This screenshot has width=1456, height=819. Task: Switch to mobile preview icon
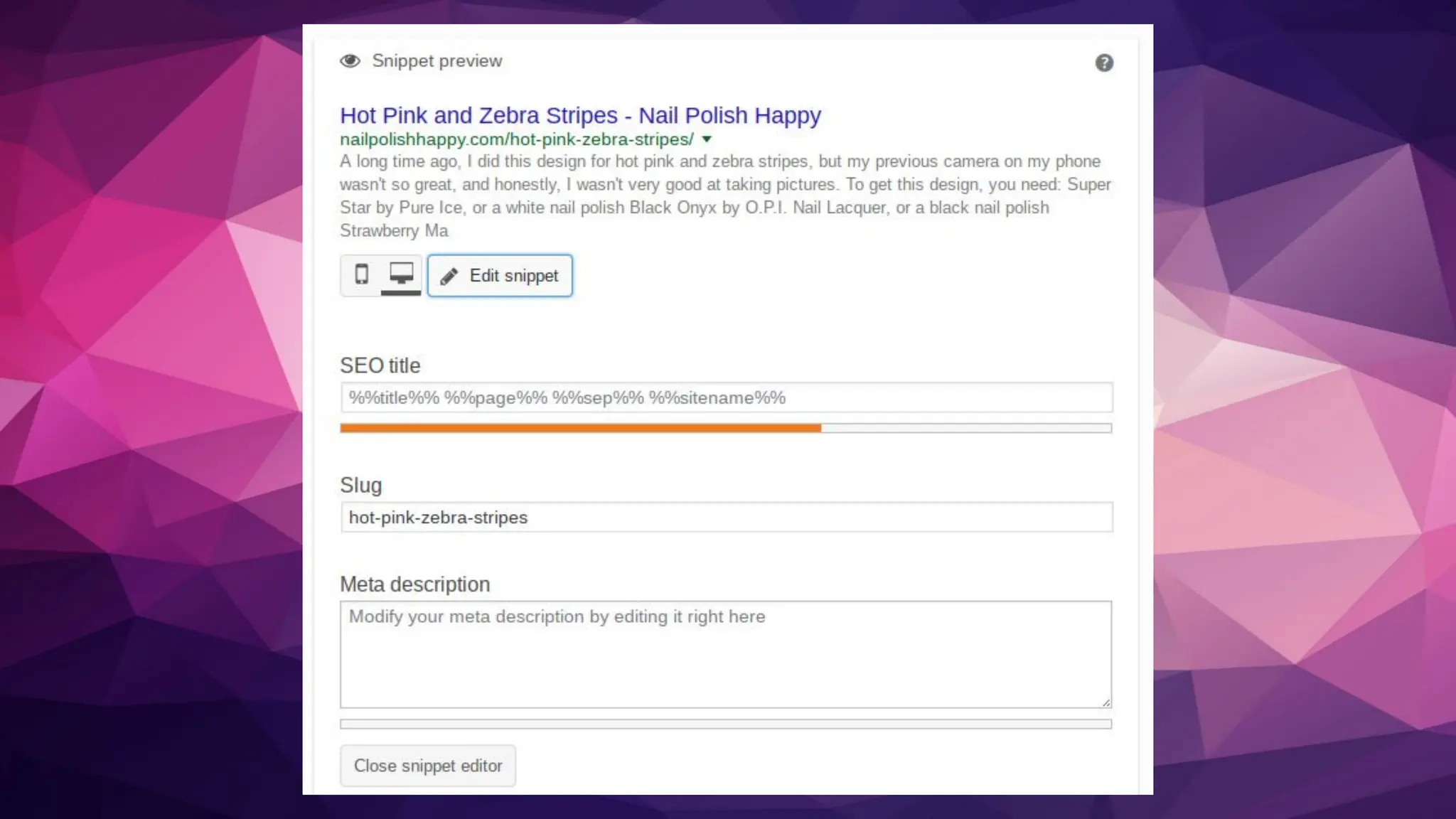362,274
